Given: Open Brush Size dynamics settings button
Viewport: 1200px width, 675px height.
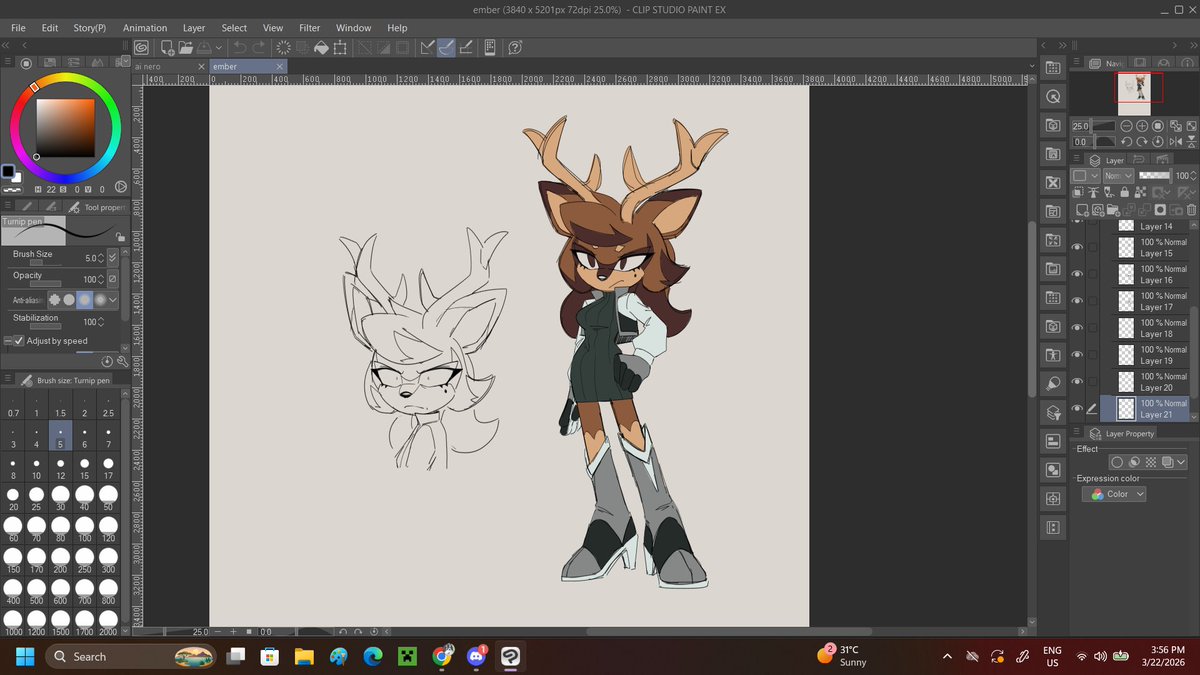Looking at the screenshot, I should pos(112,258).
